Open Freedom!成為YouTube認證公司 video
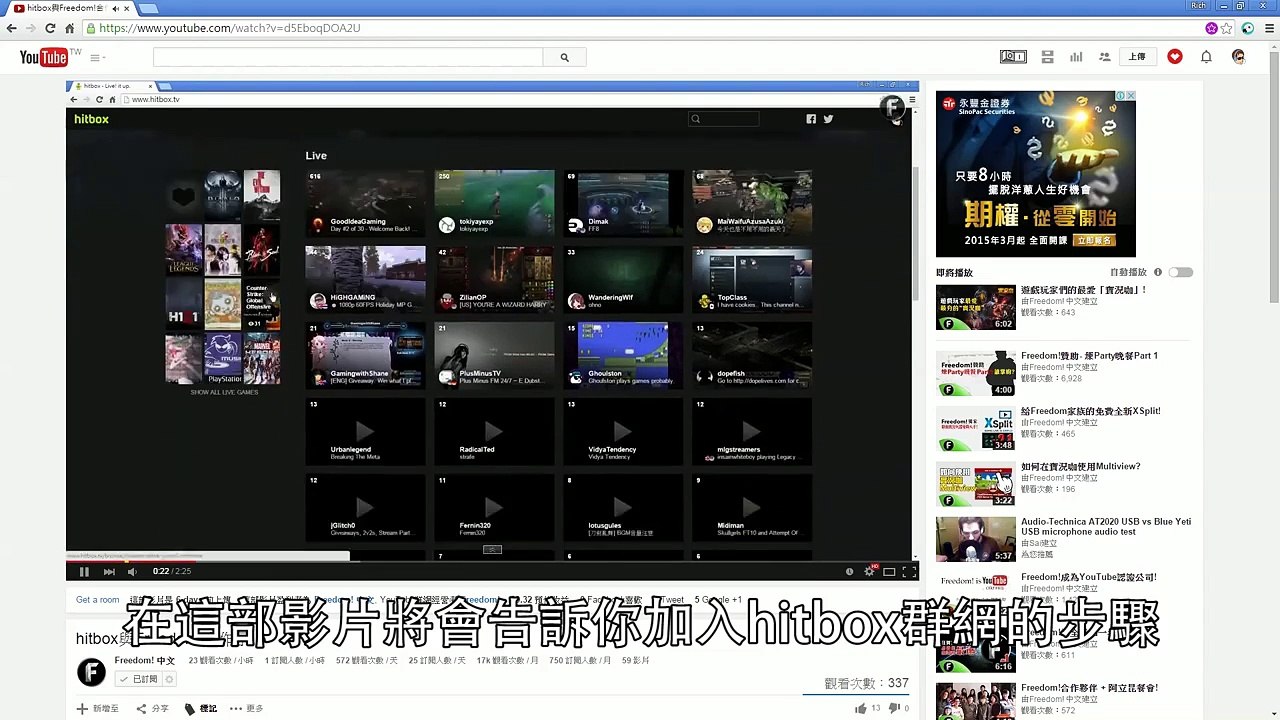 point(1089,577)
